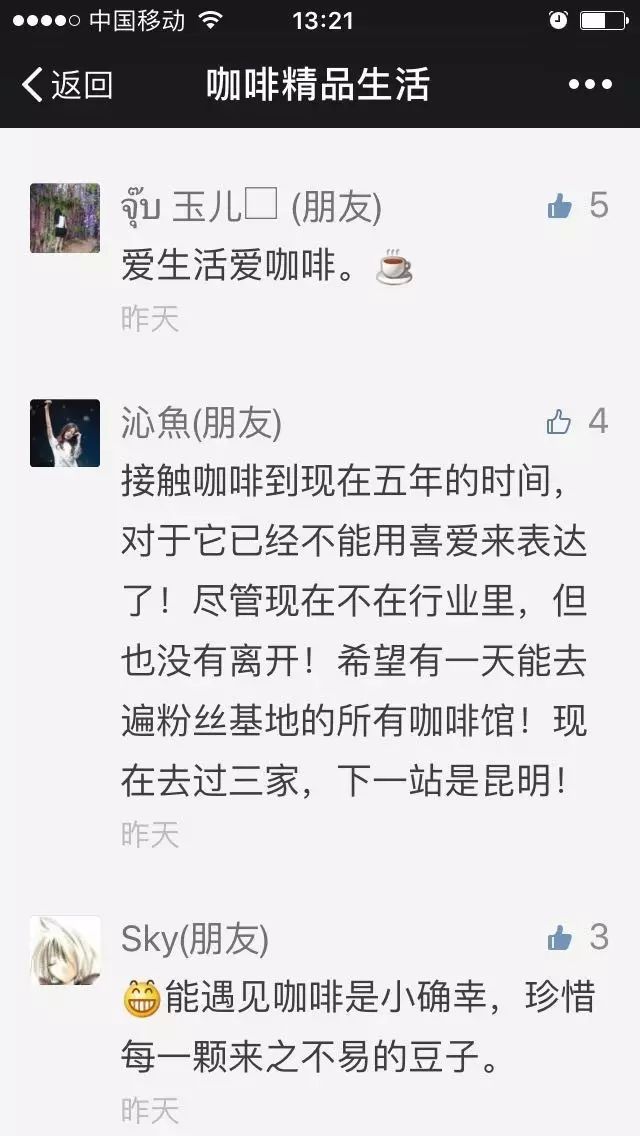Screen dimensions: 640x1136
Task: Open 玉儿's profile avatar photo
Action: point(65,218)
